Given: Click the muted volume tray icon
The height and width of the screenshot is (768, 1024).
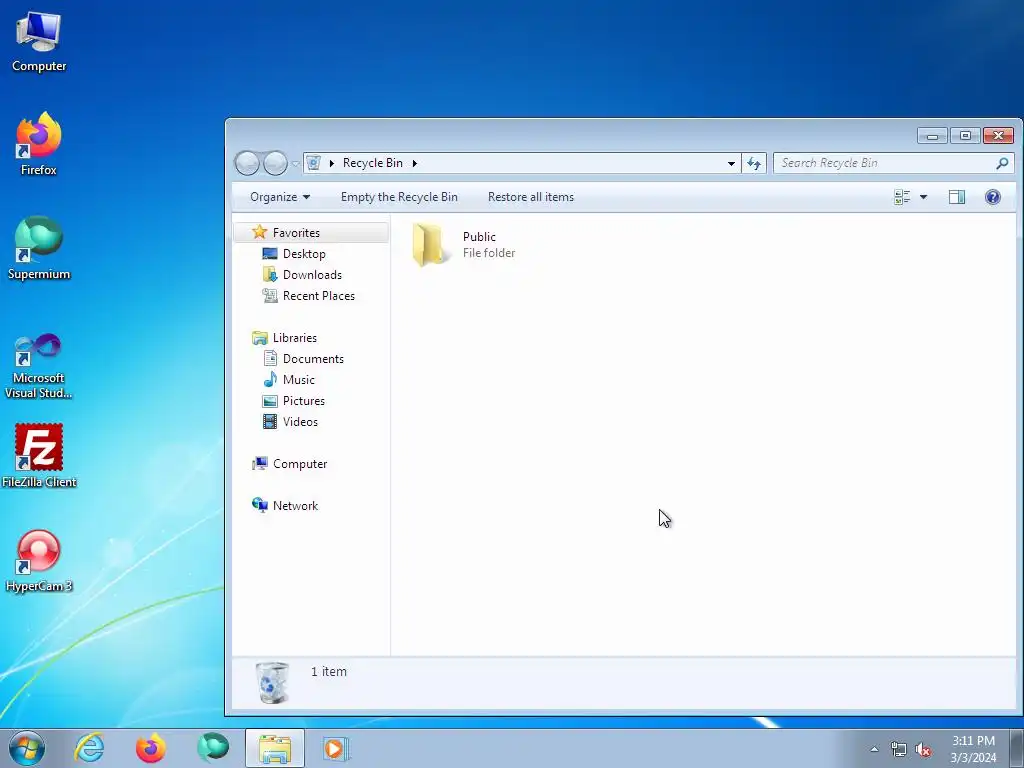Looking at the screenshot, I should 923,749.
